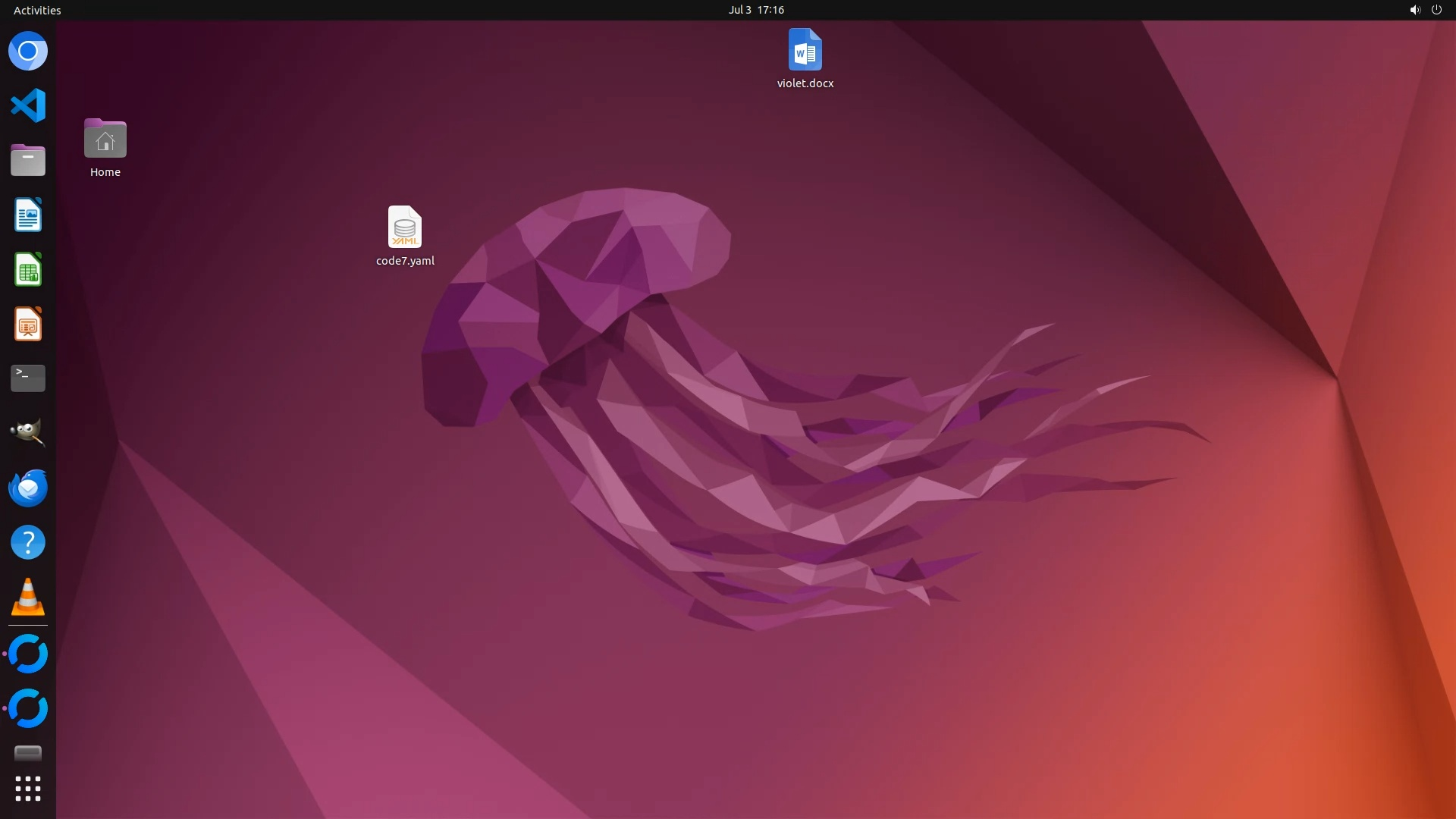1456x819 pixels.
Task: Click the volume speaker icon in tray
Action: pyautogui.click(x=1414, y=10)
